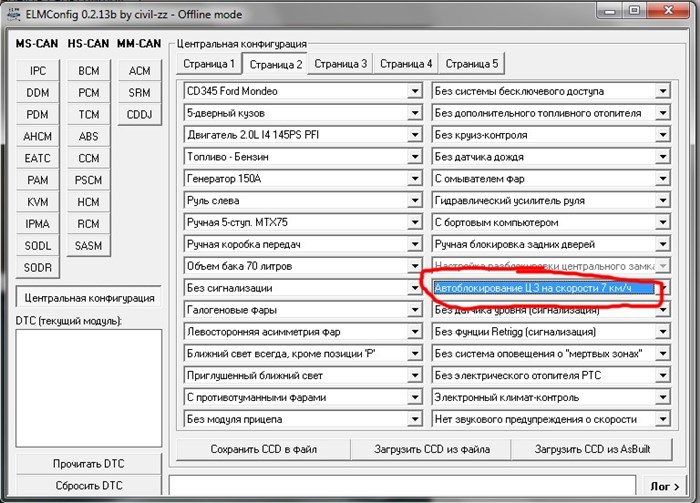
Task: Switch to Страница 1 tab
Action: tap(208, 64)
